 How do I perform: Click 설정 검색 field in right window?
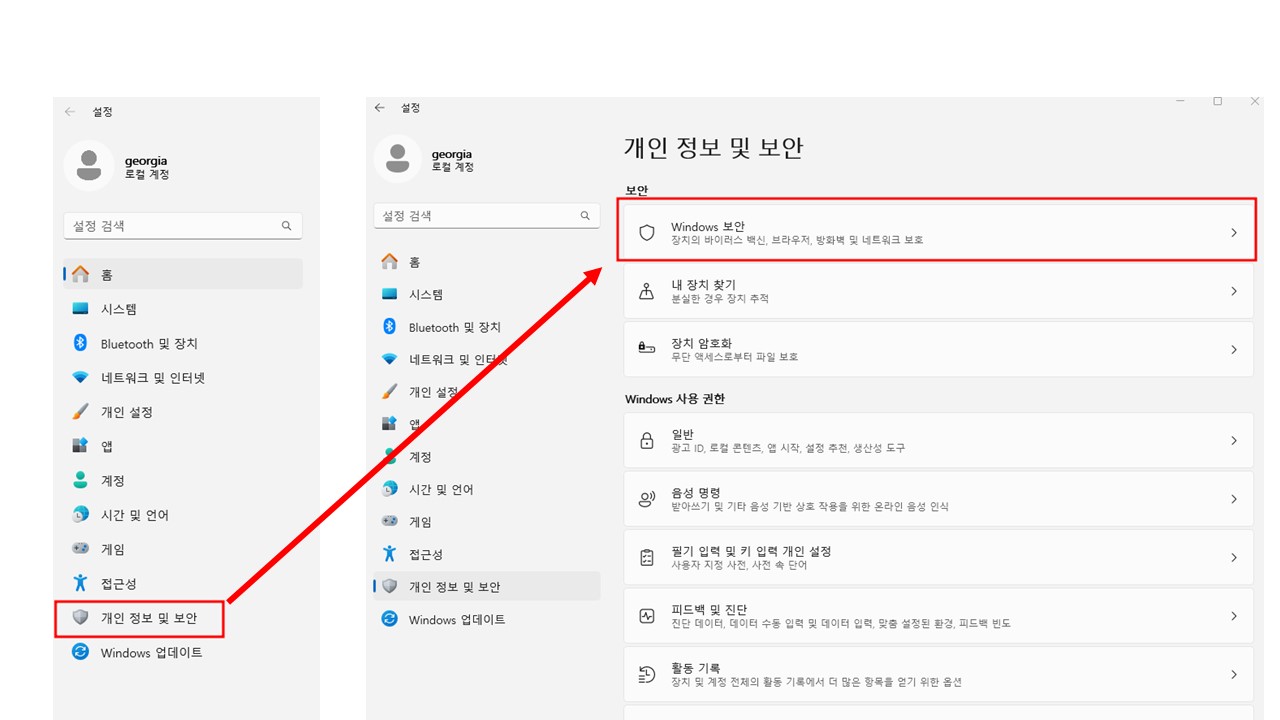tap(487, 216)
